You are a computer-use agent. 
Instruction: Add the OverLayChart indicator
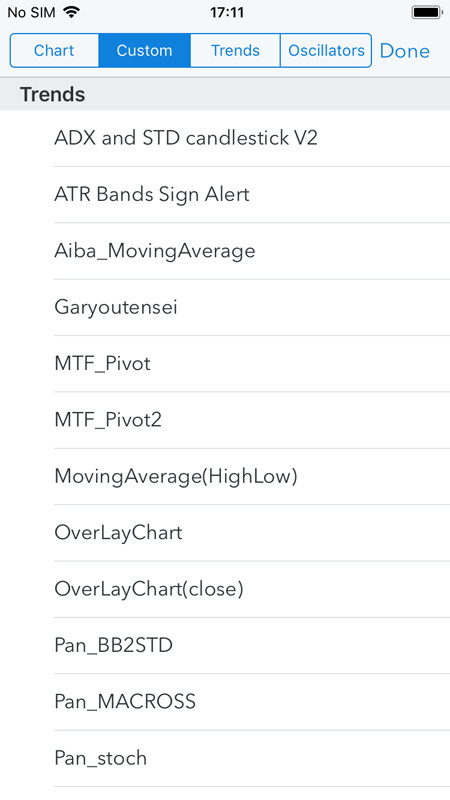point(225,533)
